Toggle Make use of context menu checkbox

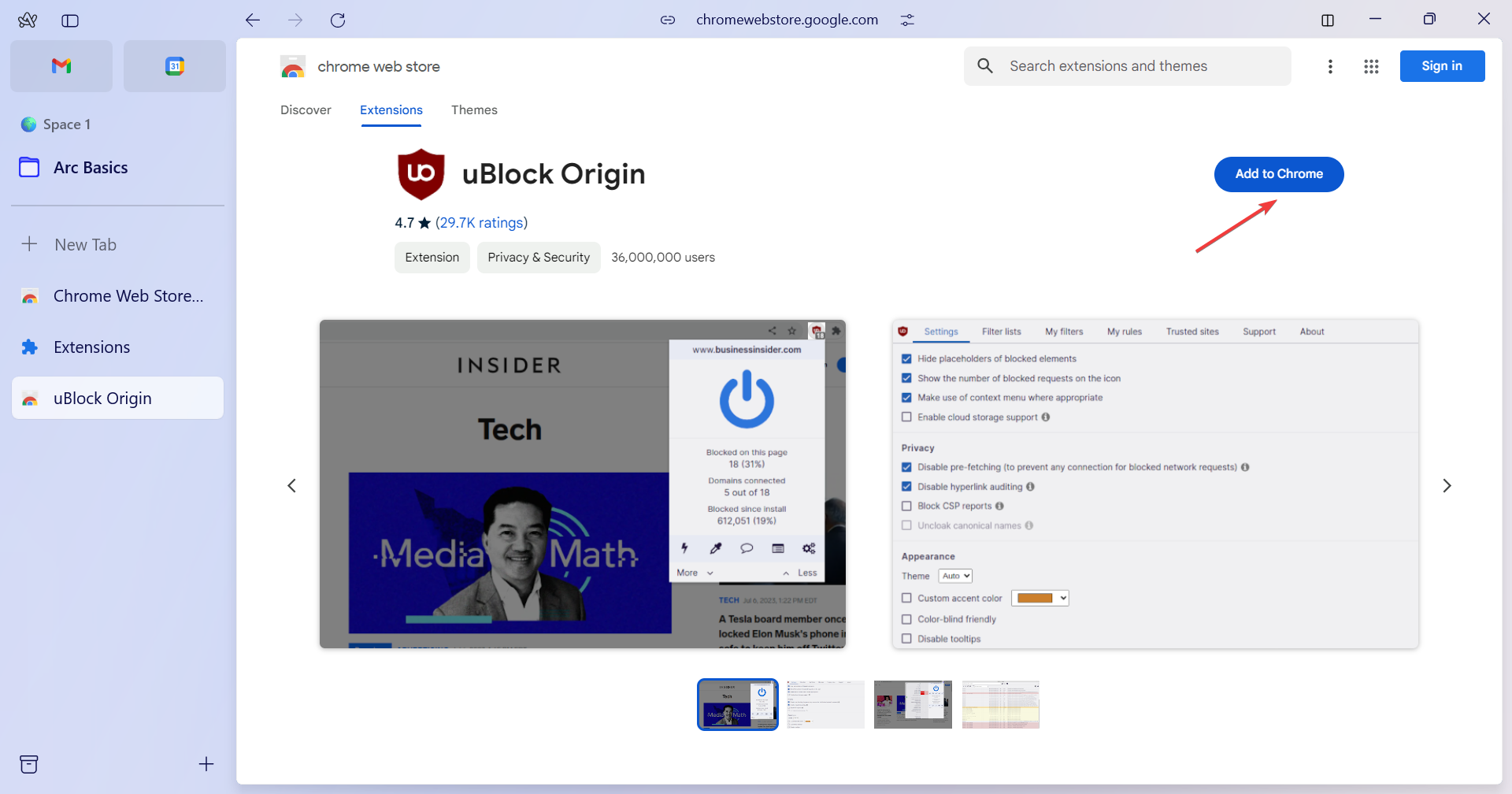pos(906,398)
